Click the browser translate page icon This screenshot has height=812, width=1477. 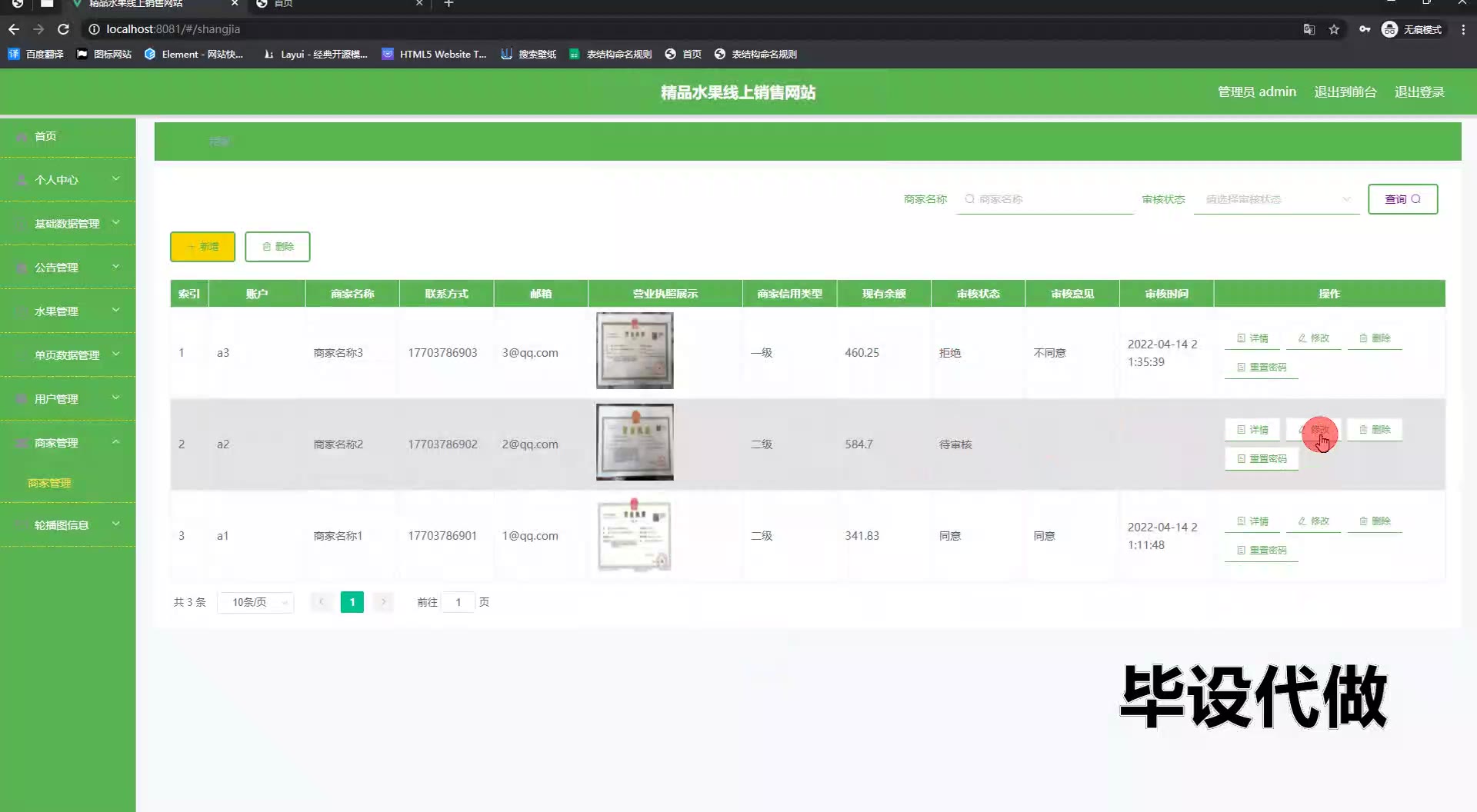(1309, 29)
